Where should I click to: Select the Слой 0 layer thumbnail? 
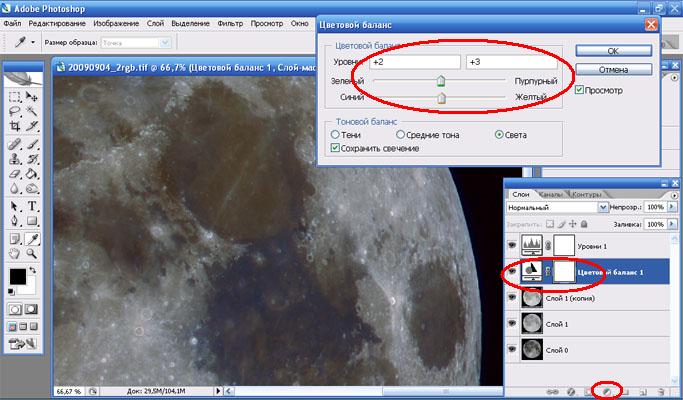click(x=532, y=349)
